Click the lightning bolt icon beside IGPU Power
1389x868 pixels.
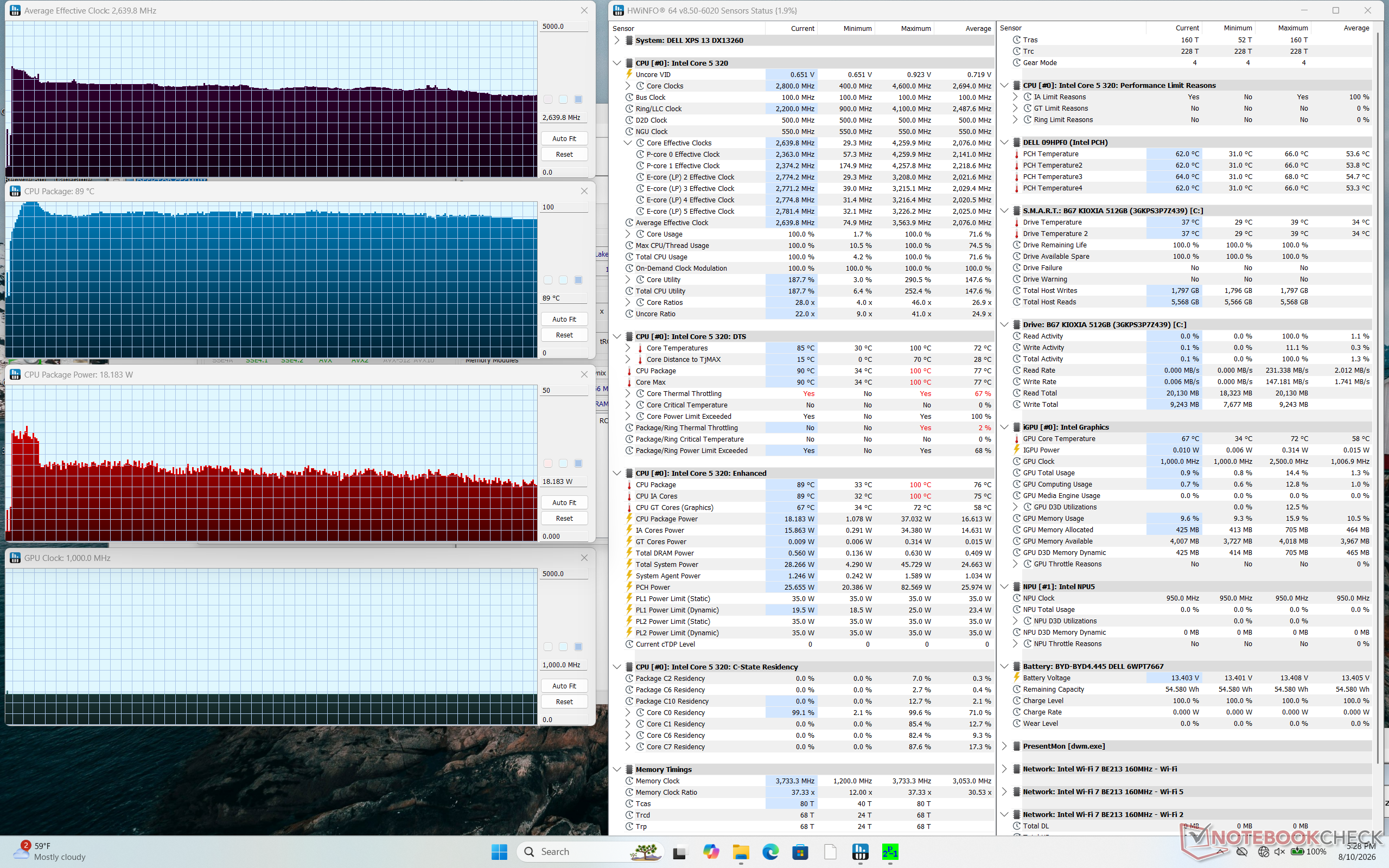tap(1016, 450)
